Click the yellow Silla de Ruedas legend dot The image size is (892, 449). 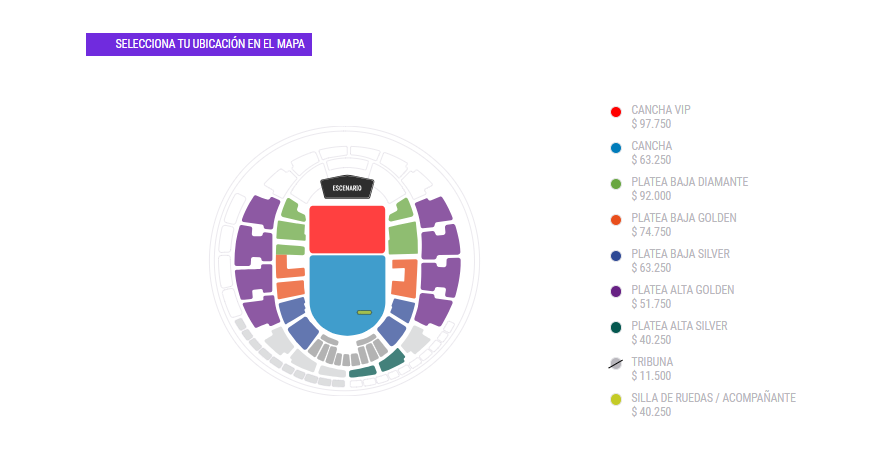click(x=616, y=399)
